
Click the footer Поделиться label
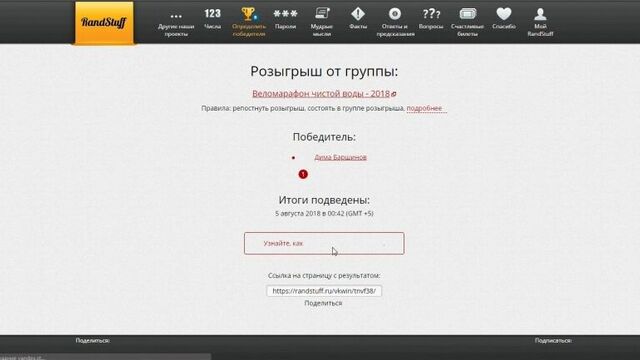[93, 340]
